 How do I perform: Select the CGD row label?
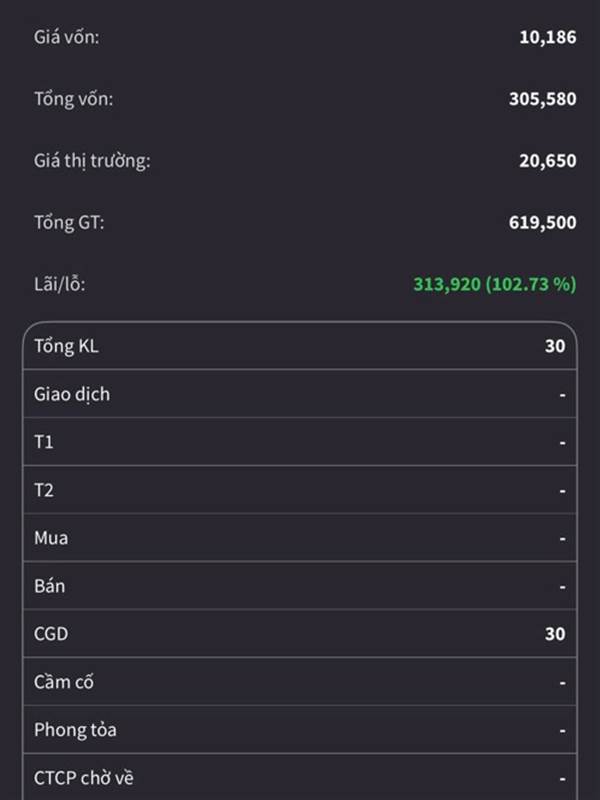point(51,634)
